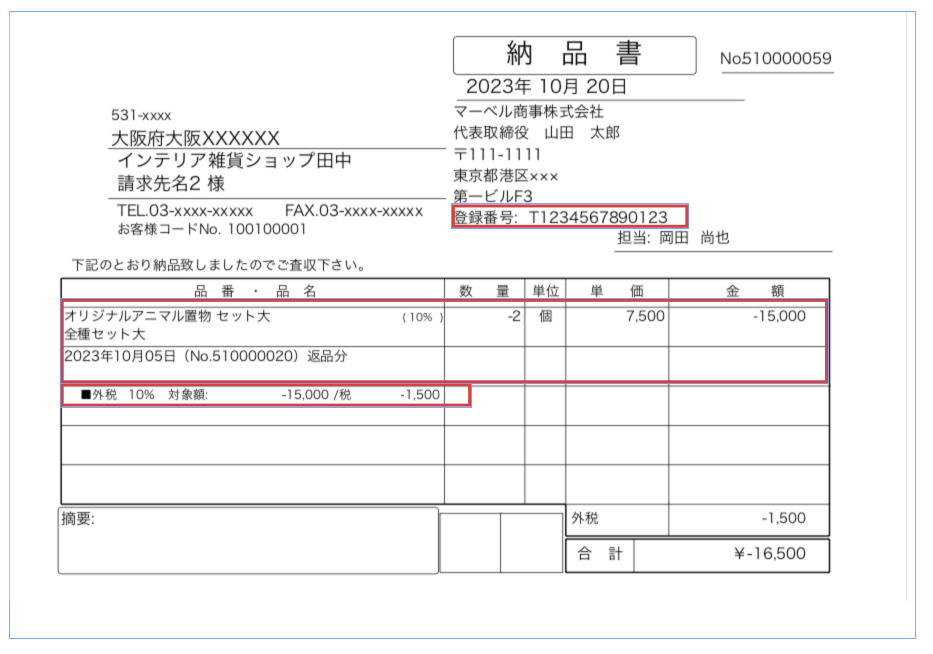Select the TEL.03-xxxx-xxxxx phone number
Image resolution: width=933 pixels, height=654 pixels.
(185, 211)
